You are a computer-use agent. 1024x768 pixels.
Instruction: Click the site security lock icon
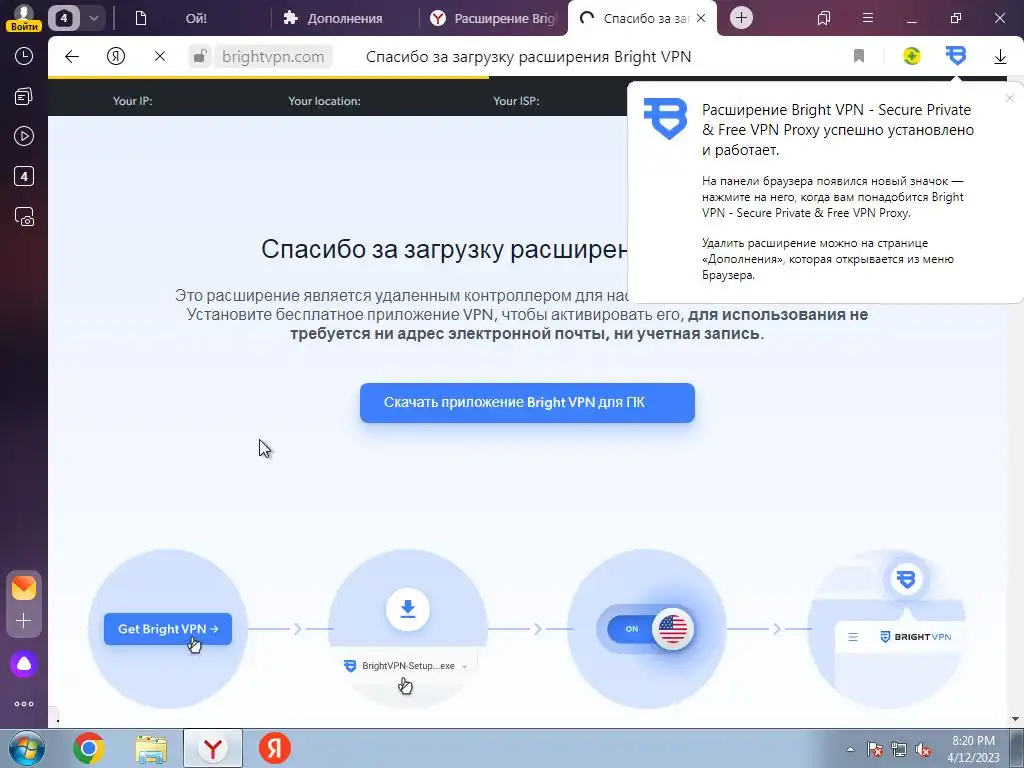200,57
